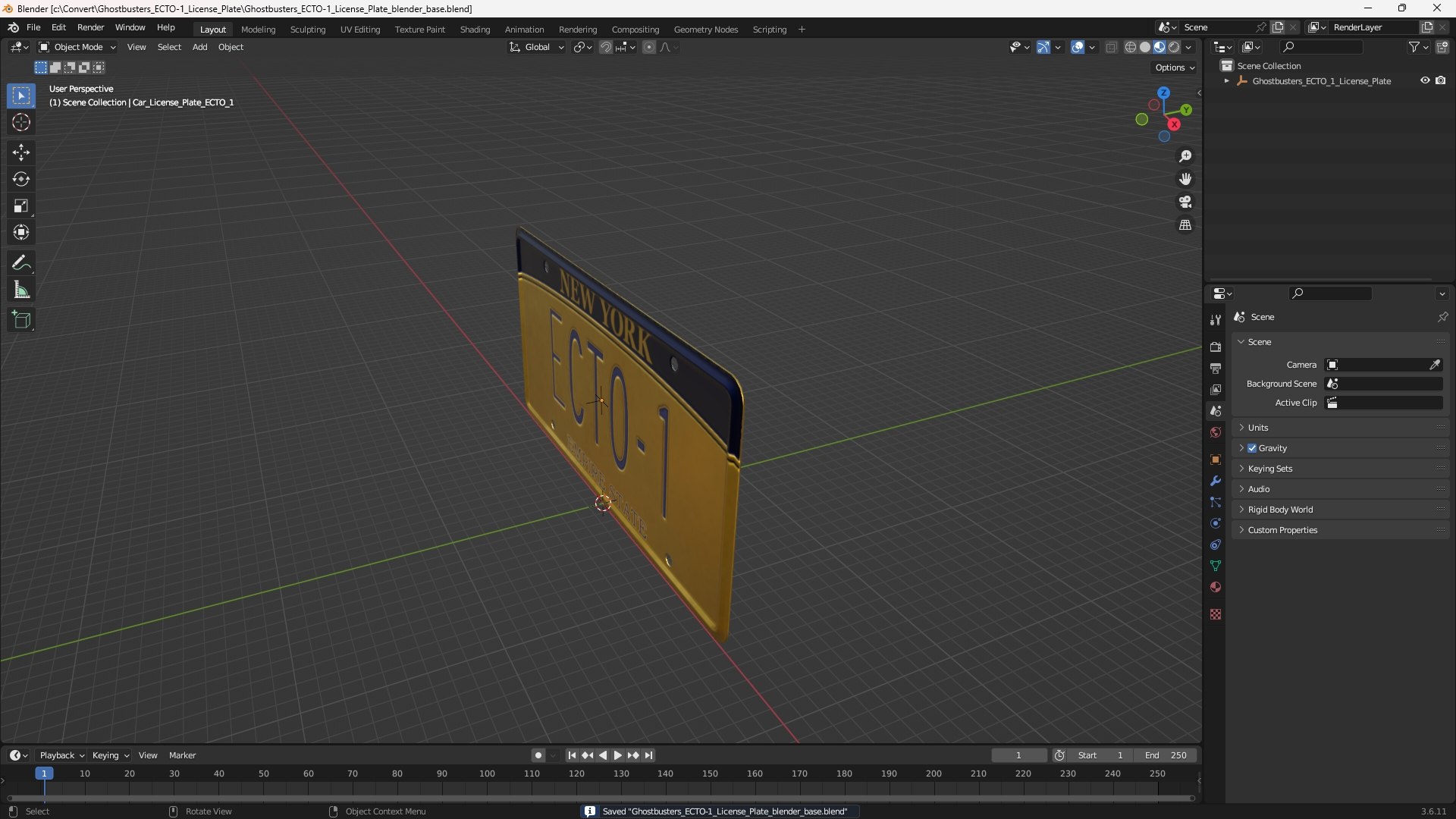Switch perspective/orthographic grid icon

[x=1185, y=225]
